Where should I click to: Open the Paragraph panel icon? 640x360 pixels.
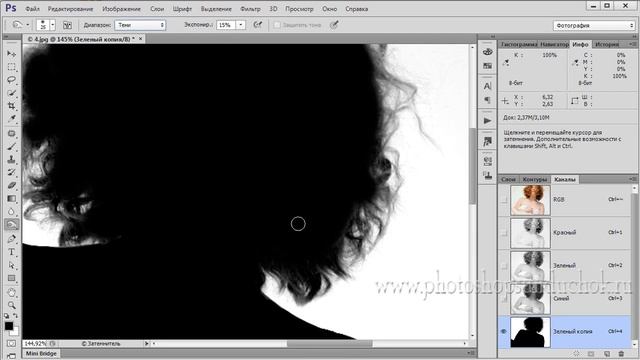[487, 100]
